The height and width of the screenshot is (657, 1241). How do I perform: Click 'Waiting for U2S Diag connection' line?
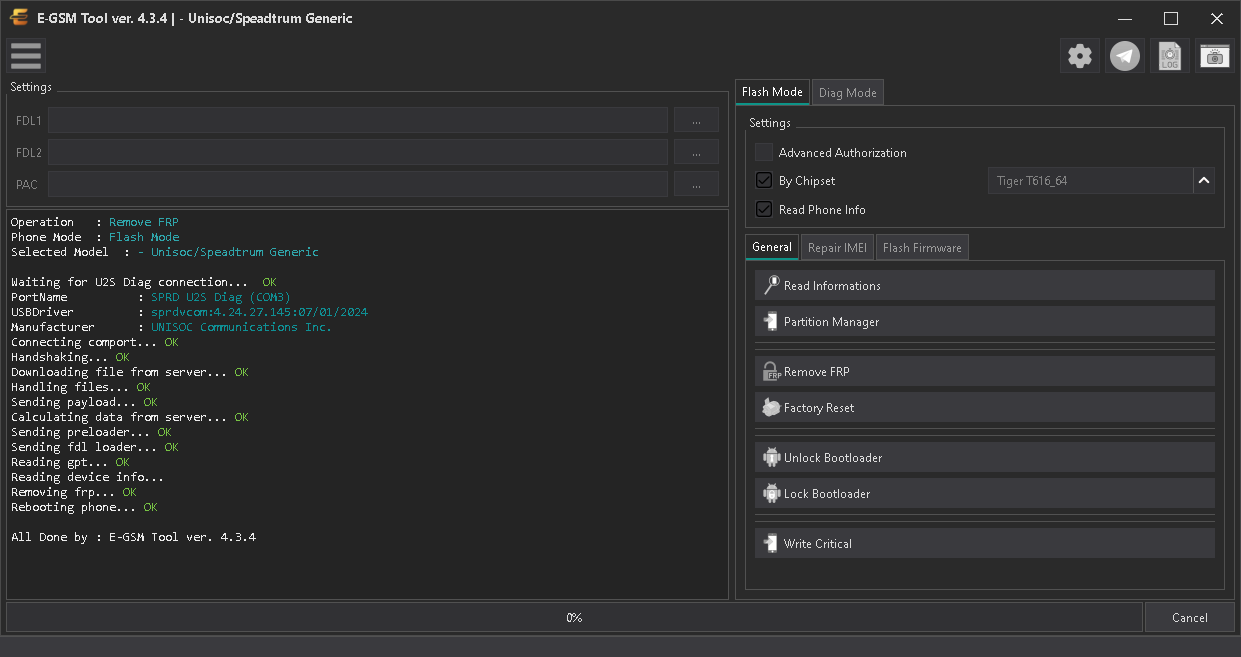click(143, 282)
